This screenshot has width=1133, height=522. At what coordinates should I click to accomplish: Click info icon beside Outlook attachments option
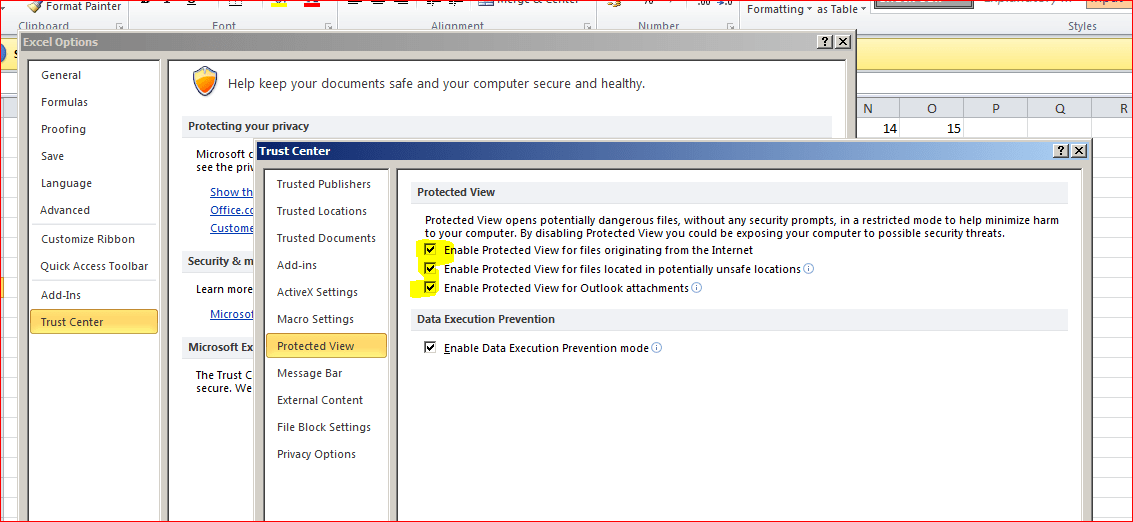click(697, 288)
